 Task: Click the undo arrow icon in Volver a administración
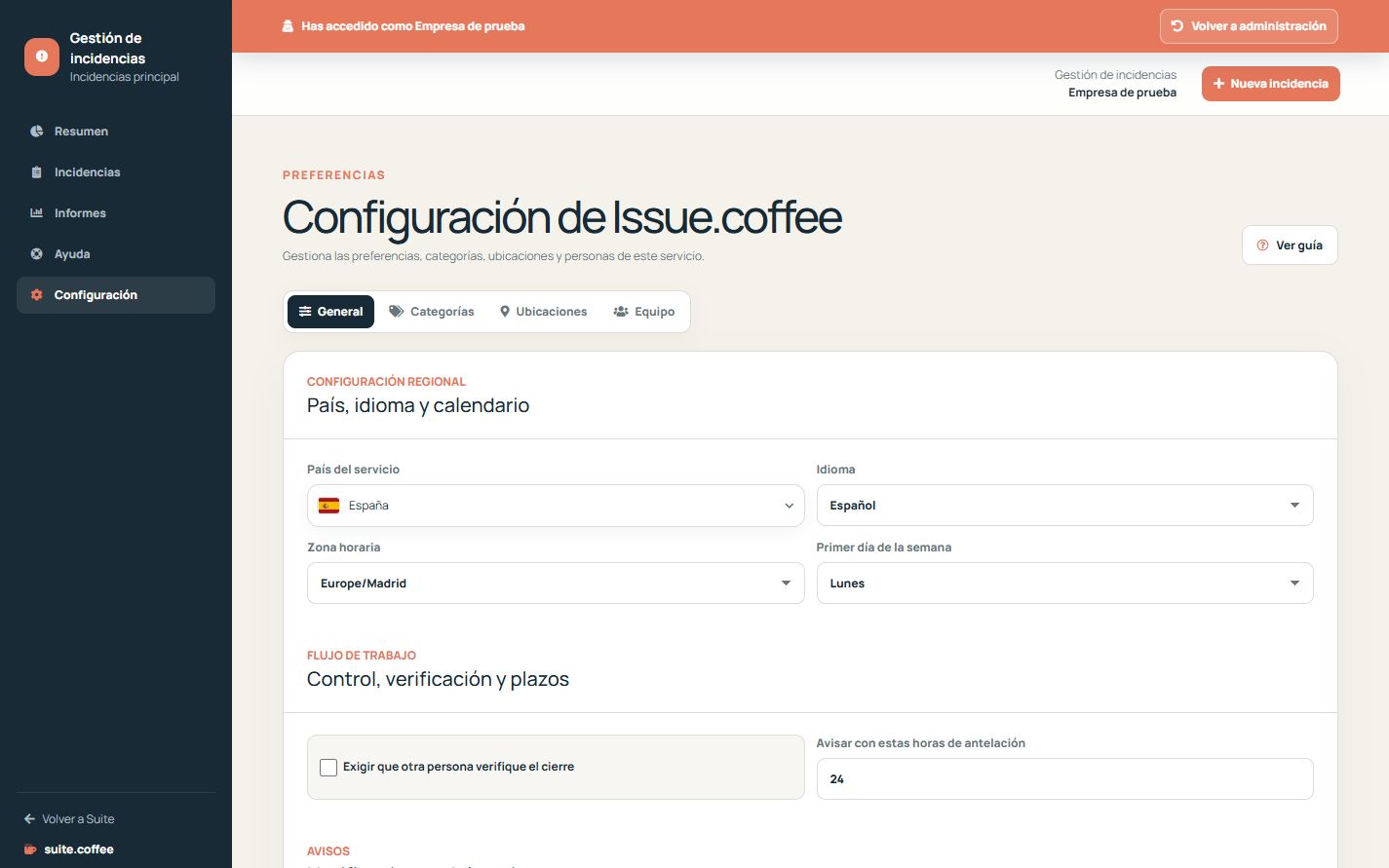coord(1177,26)
